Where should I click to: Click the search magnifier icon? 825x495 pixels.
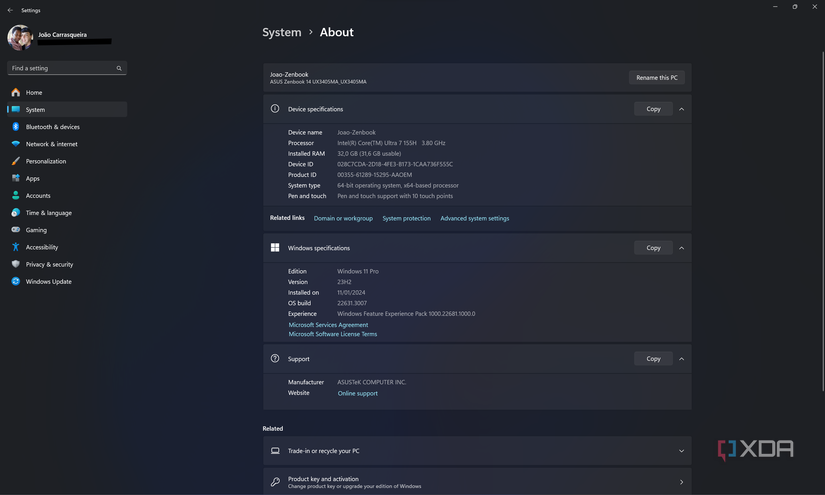tap(119, 68)
